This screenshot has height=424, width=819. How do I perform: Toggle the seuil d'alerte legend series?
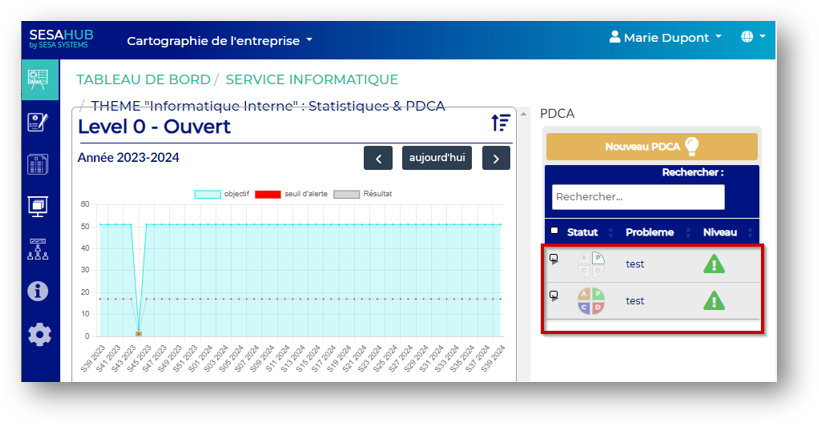click(290, 193)
